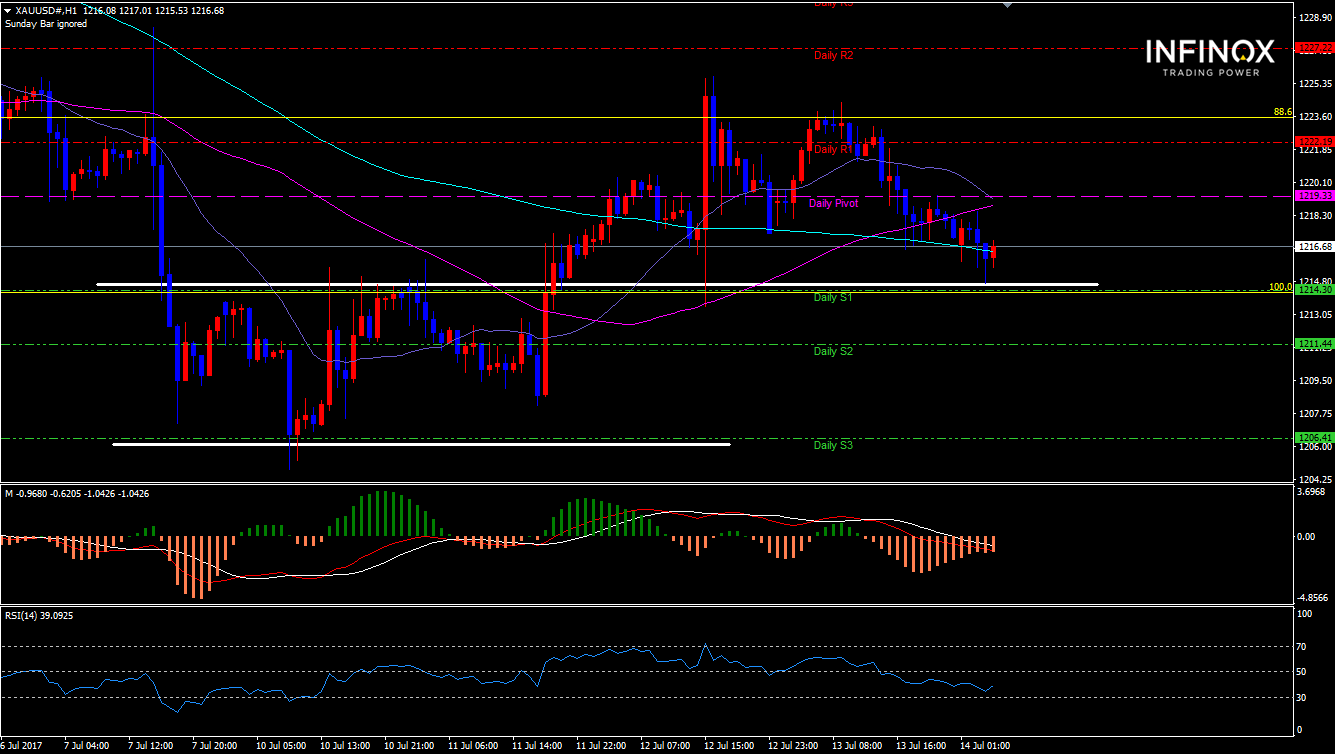The width and height of the screenshot is (1335, 754).
Task: Click the 'Sunday Bar ignored' text
Action: (45, 24)
